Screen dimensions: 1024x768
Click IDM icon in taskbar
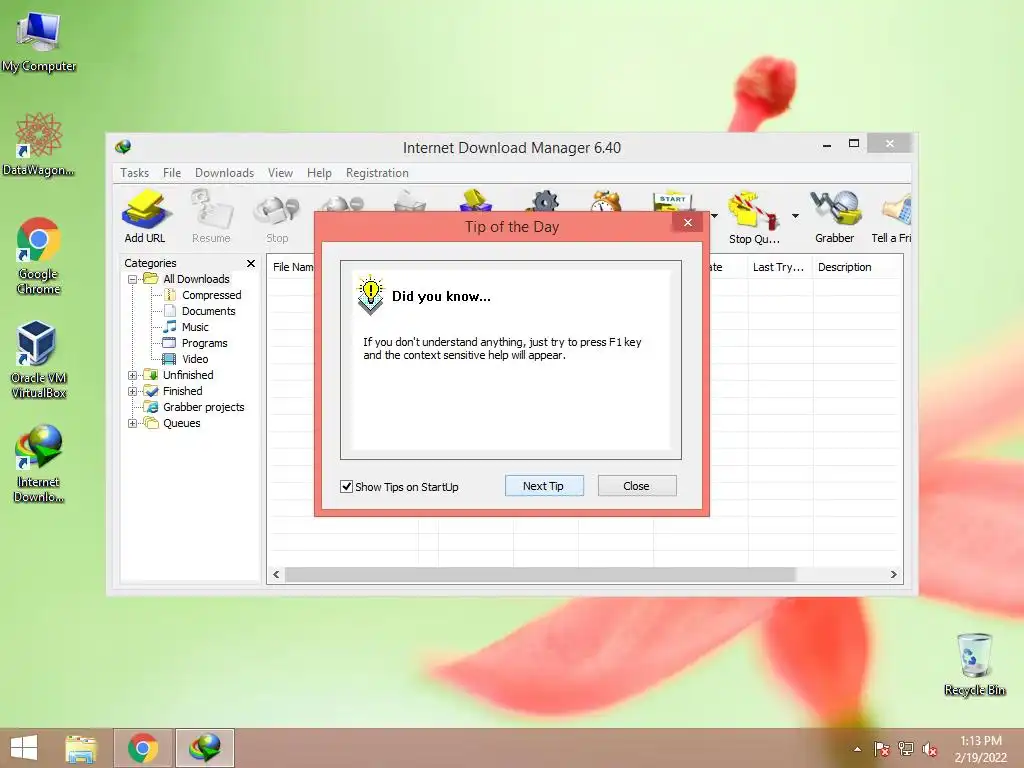(x=205, y=748)
